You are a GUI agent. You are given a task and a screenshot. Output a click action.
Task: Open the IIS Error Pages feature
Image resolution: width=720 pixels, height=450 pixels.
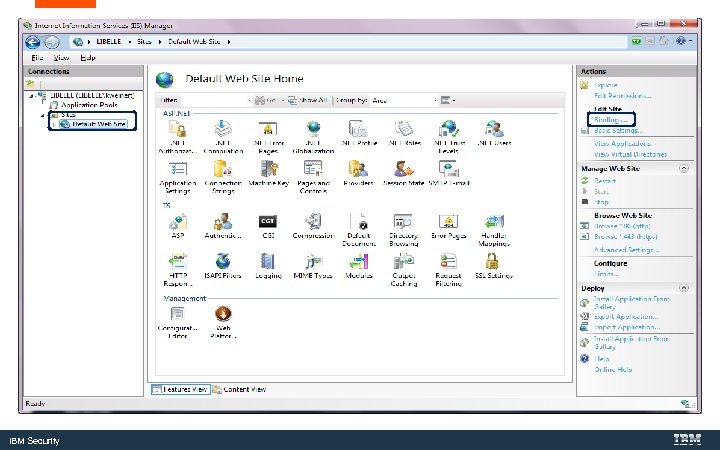[449, 226]
